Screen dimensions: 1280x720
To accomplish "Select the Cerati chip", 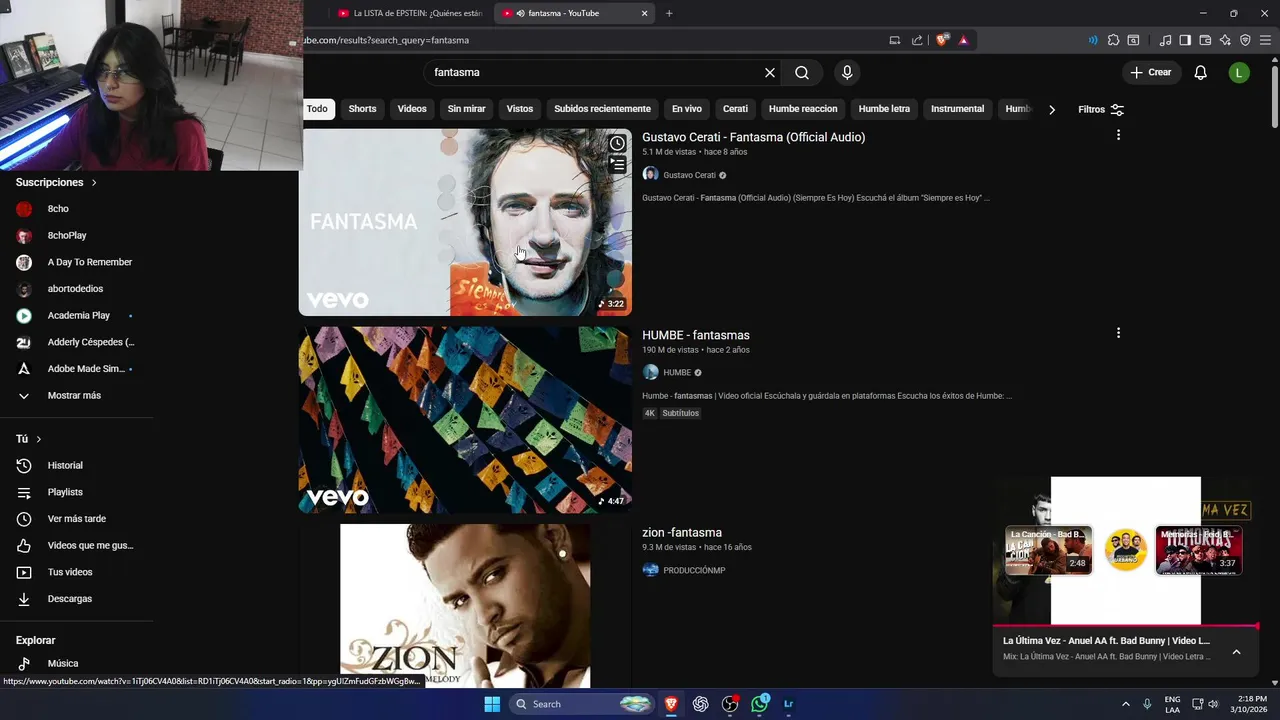I will coord(735,109).
